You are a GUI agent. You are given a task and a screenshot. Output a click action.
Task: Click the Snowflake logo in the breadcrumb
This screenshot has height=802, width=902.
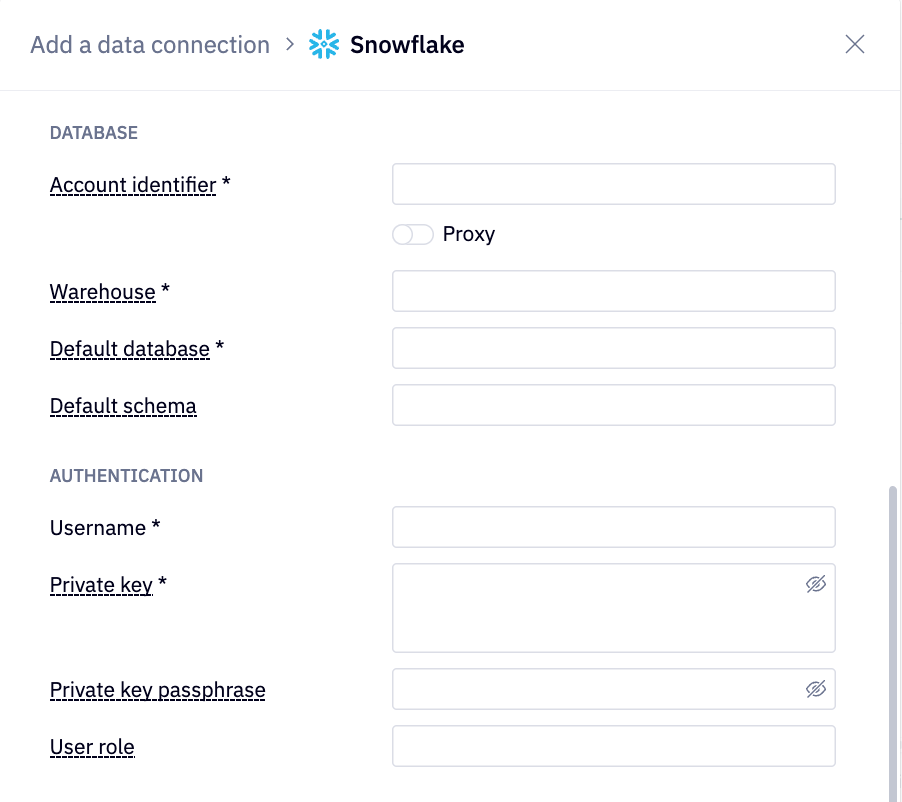322,44
